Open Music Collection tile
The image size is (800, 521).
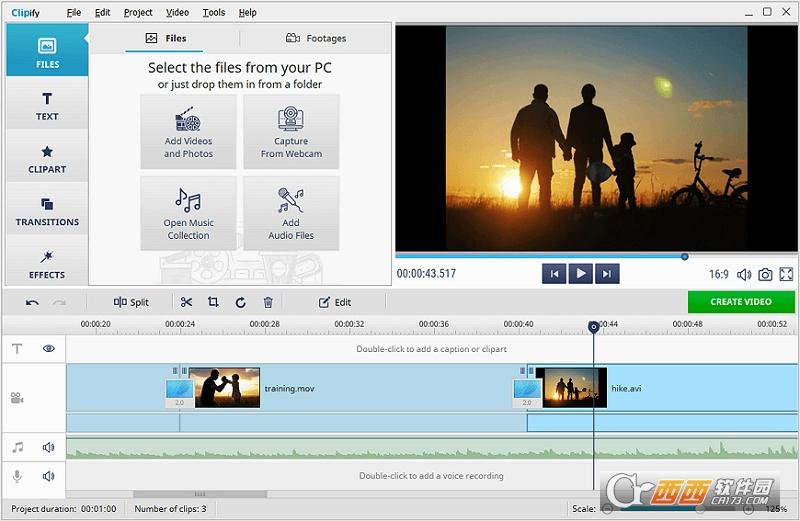(188, 213)
